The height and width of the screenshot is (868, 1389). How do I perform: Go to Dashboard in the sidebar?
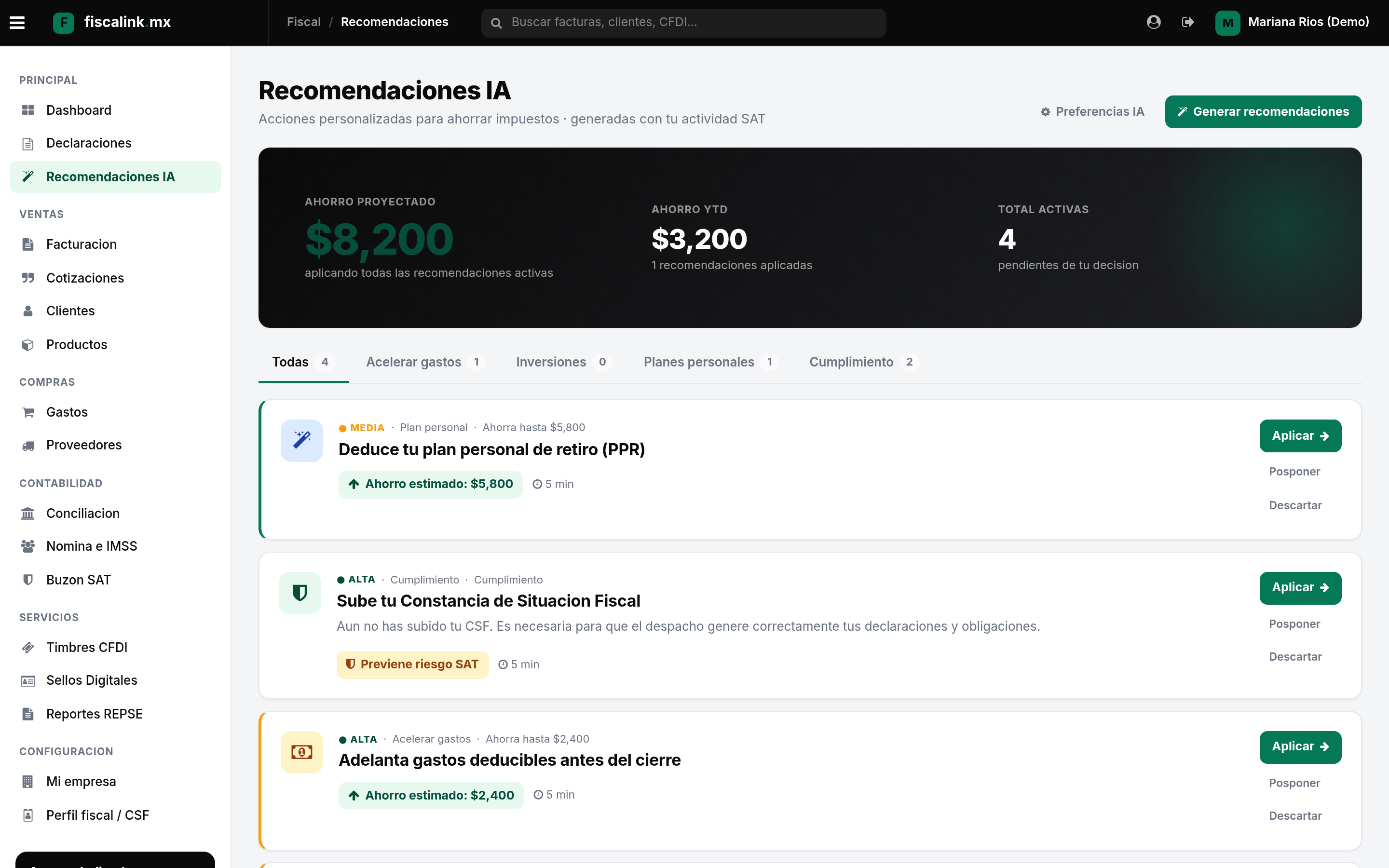(115, 110)
